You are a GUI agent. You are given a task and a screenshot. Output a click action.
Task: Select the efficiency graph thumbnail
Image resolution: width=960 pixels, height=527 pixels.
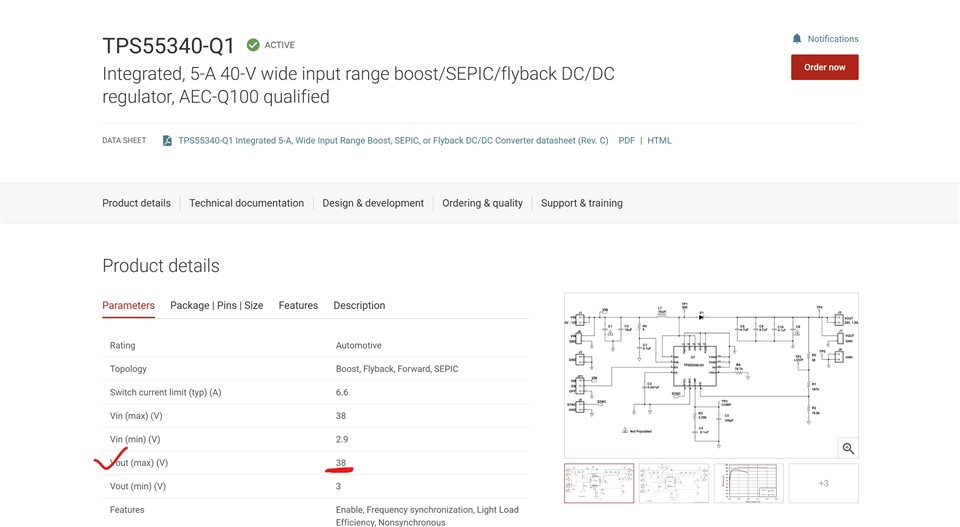(749, 484)
